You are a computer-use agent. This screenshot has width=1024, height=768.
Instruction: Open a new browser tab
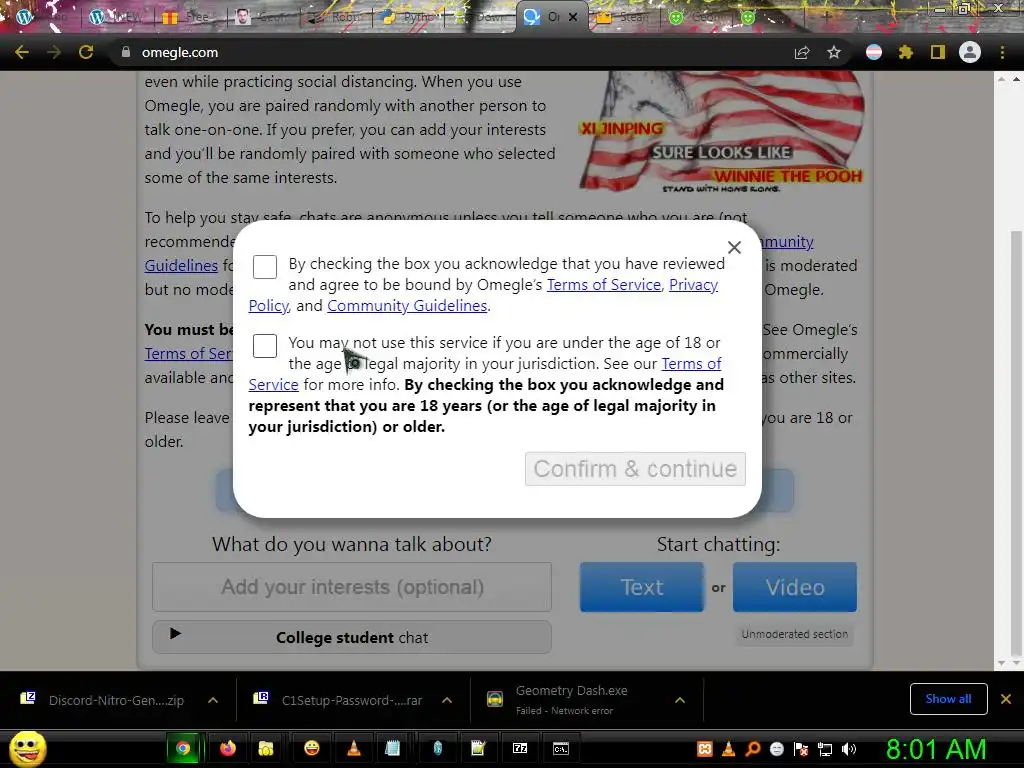tap(825, 17)
